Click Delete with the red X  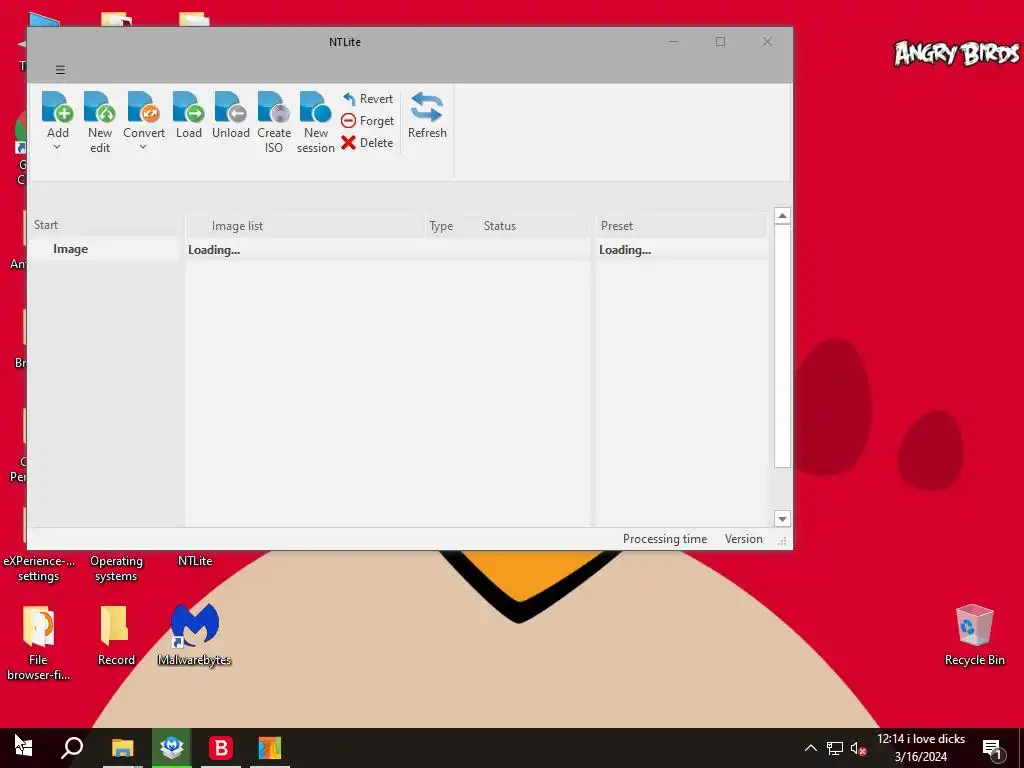coord(367,142)
